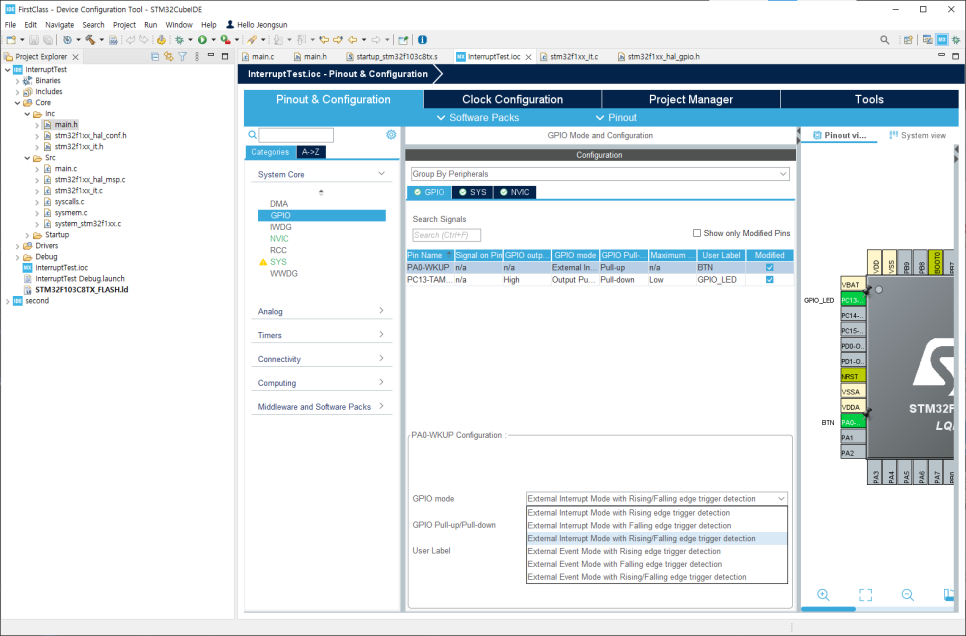The width and height of the screenshot is (966, 636).
Task: Collapse the System Core category
Action: (x=381, y=174)
